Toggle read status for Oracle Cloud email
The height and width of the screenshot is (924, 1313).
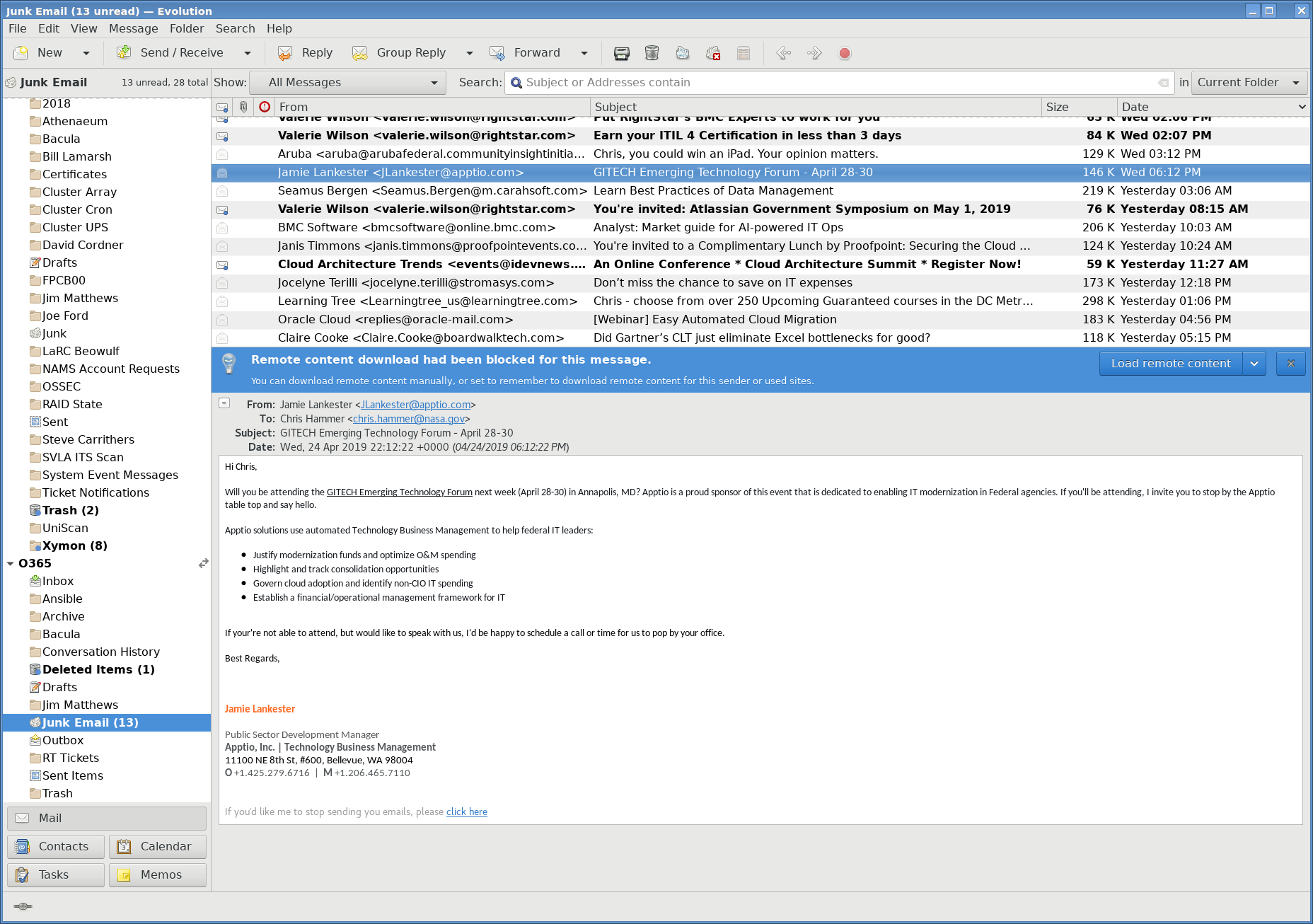click(x=222, y=320)
